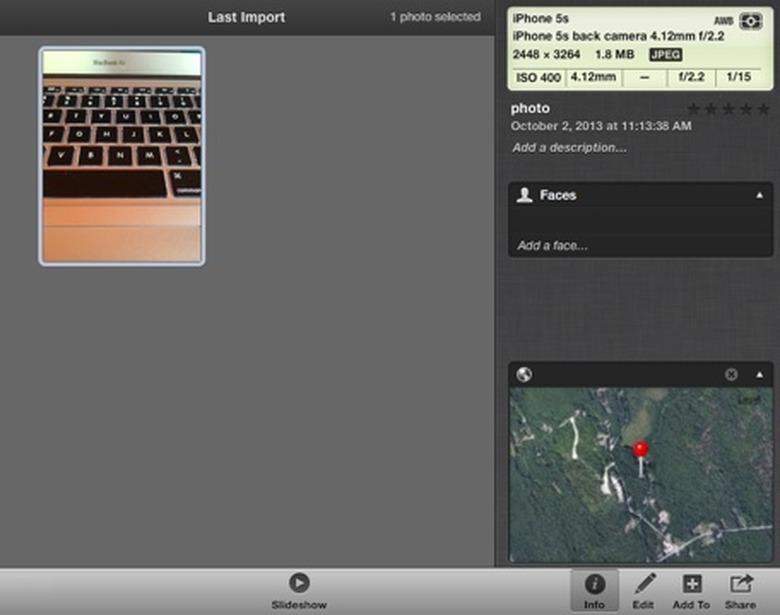
Task: Click the globe icon in map header
Action: click(x=524, y=375)
